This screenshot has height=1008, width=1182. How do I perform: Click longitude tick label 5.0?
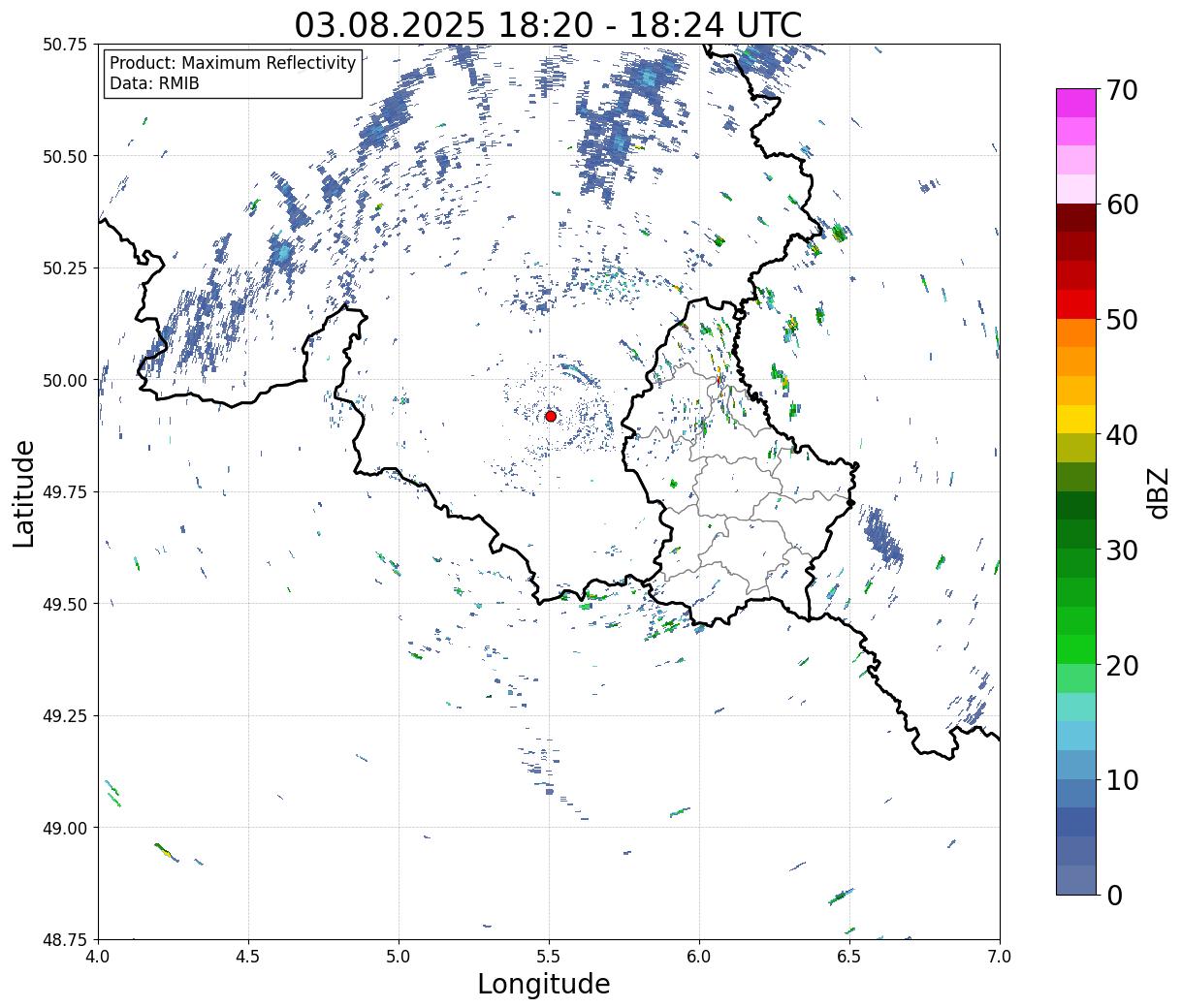tap(399, 956)
